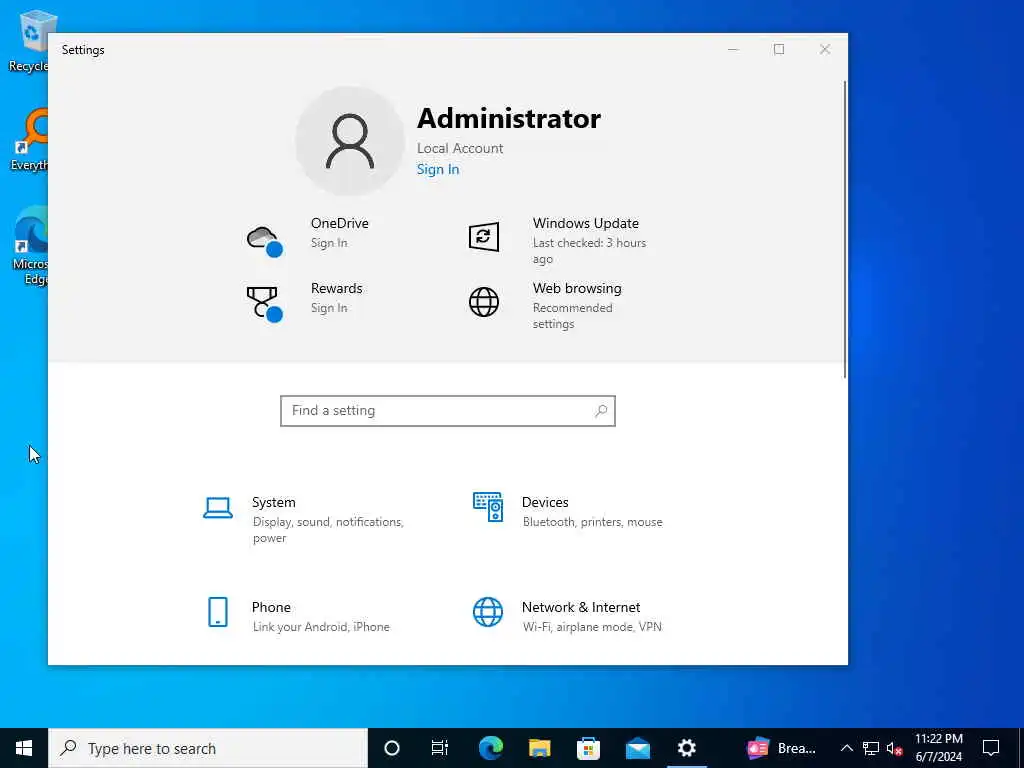Click the Settings gear on taskbar

pos(686,748)
